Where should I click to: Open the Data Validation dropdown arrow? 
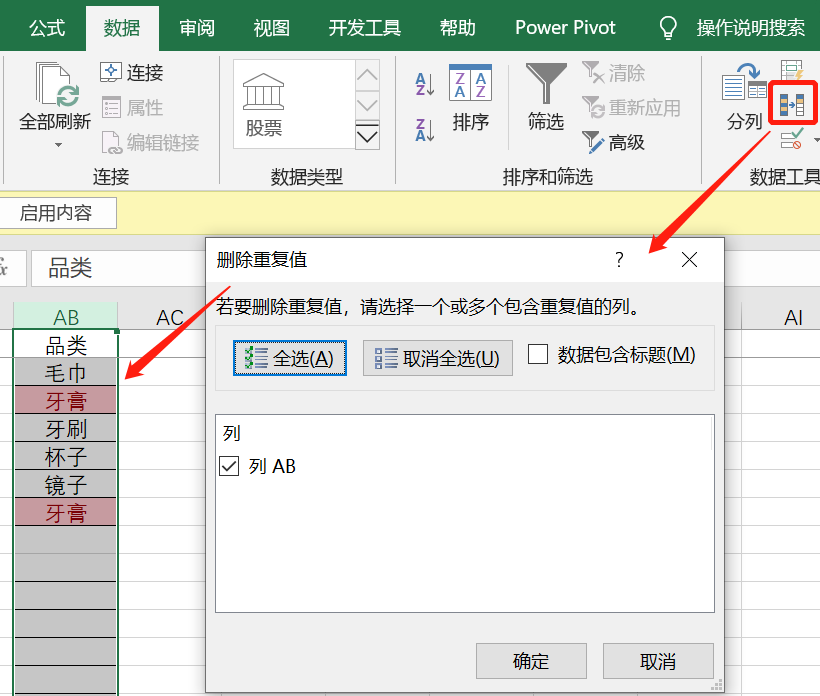point(816,140)
